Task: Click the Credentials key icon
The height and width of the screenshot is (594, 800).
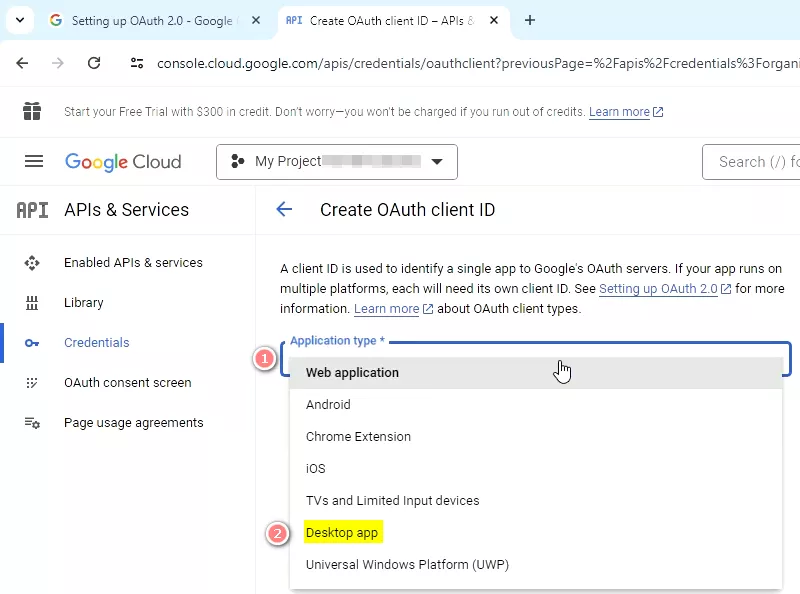Action: pos(32,343)
